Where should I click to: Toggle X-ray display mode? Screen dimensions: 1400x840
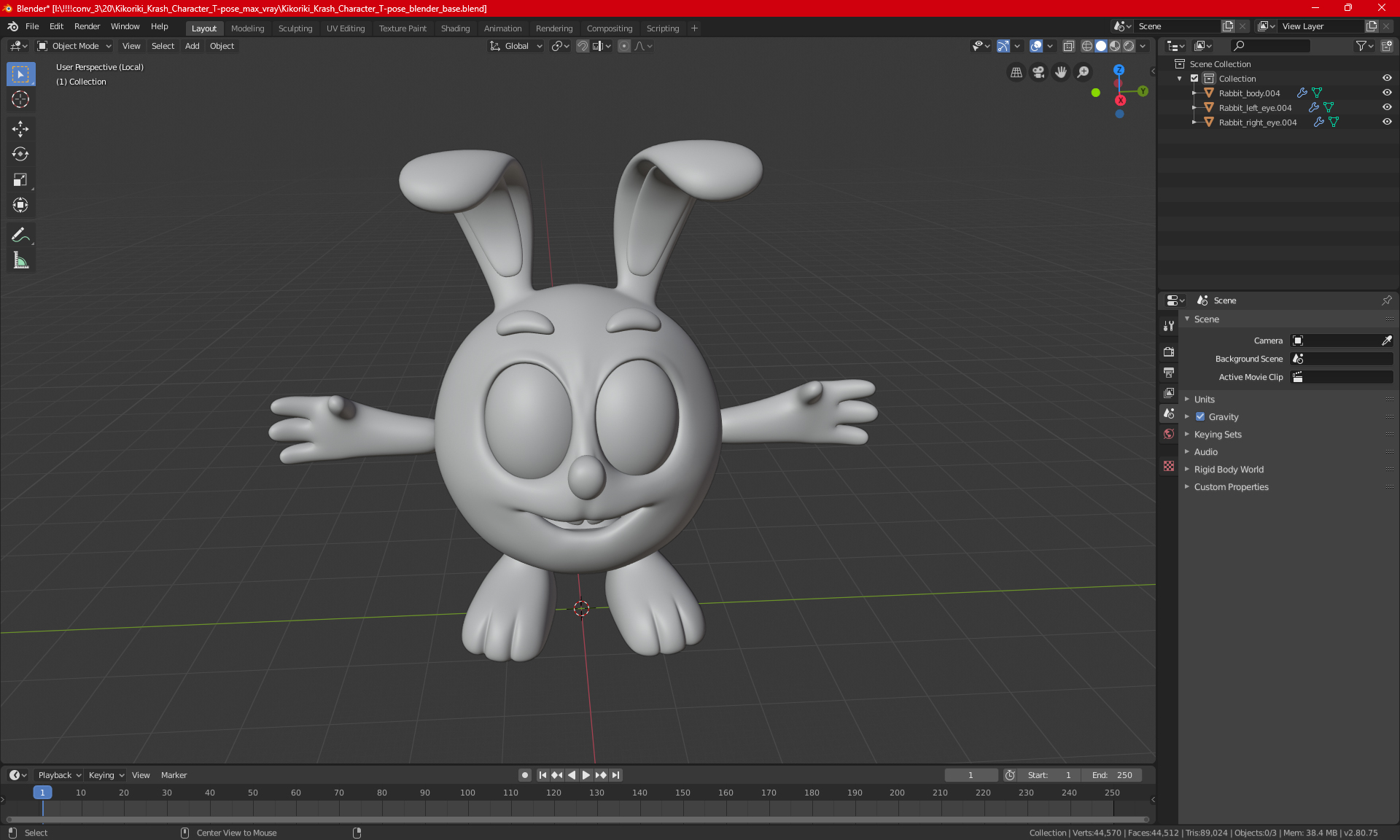pos(1069,46)
